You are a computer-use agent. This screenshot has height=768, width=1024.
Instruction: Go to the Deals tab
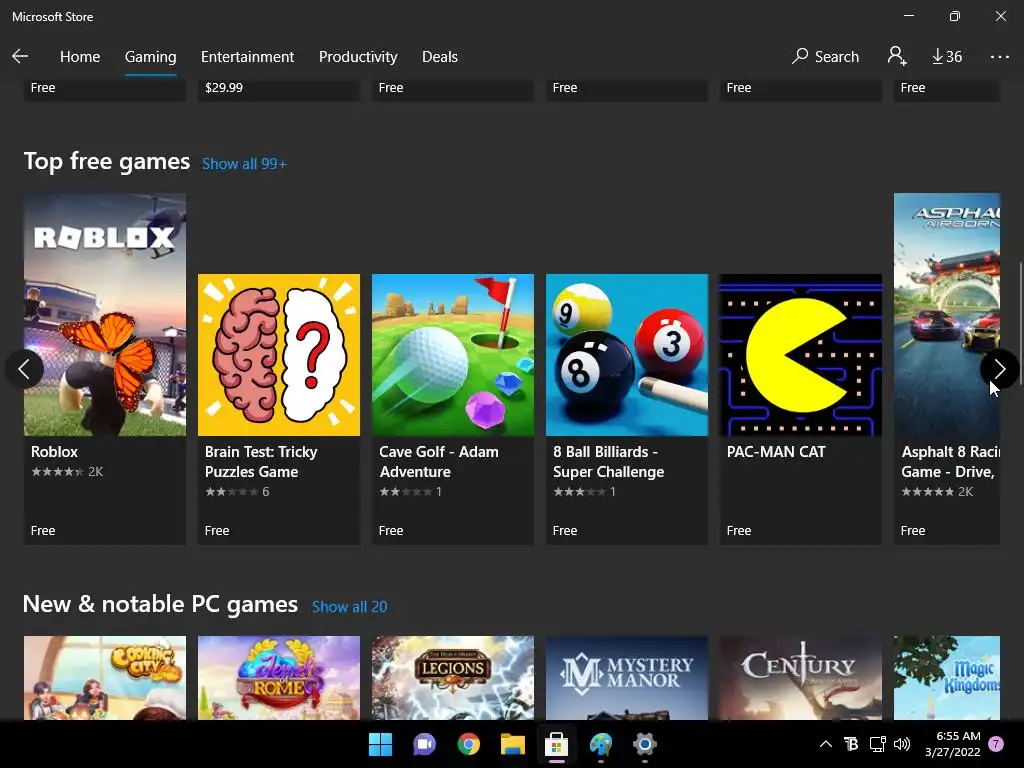pos(440,57)
